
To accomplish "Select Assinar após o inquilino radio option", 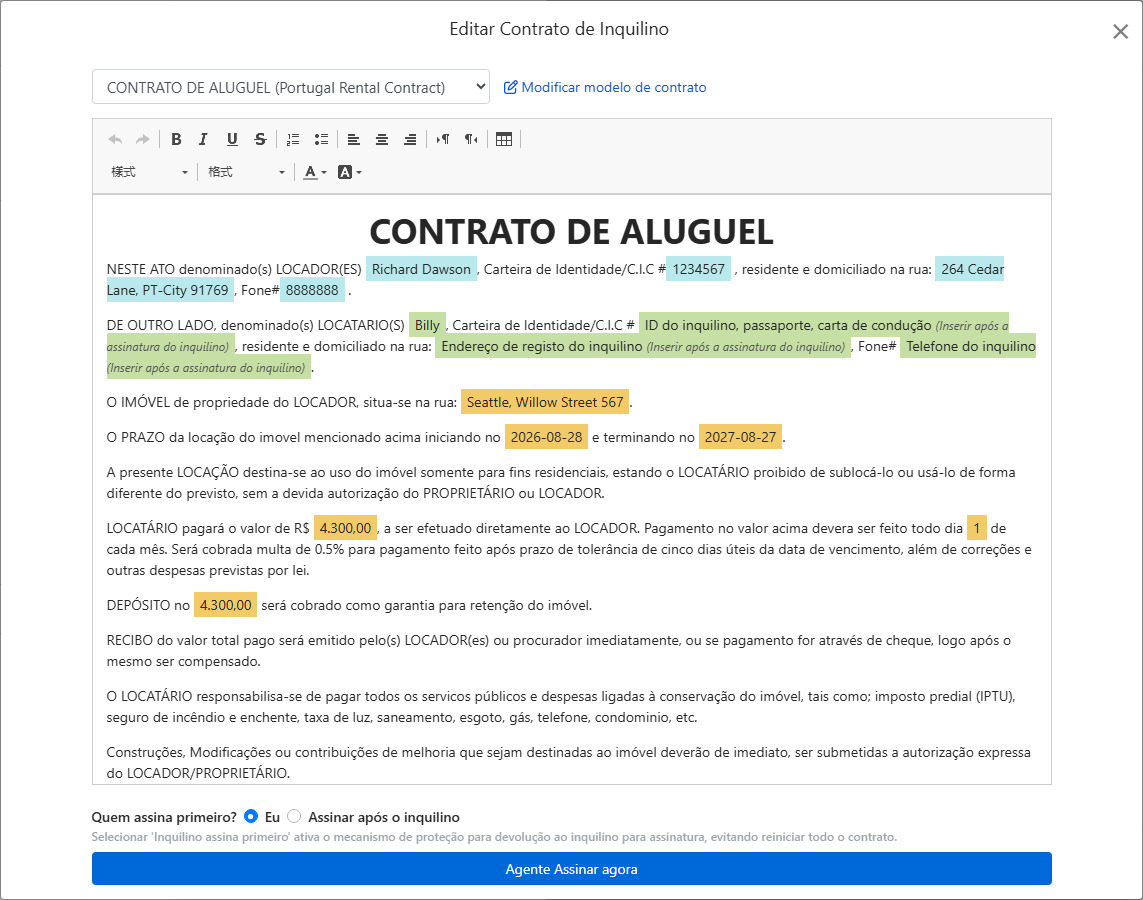I will tap(294, 816).
